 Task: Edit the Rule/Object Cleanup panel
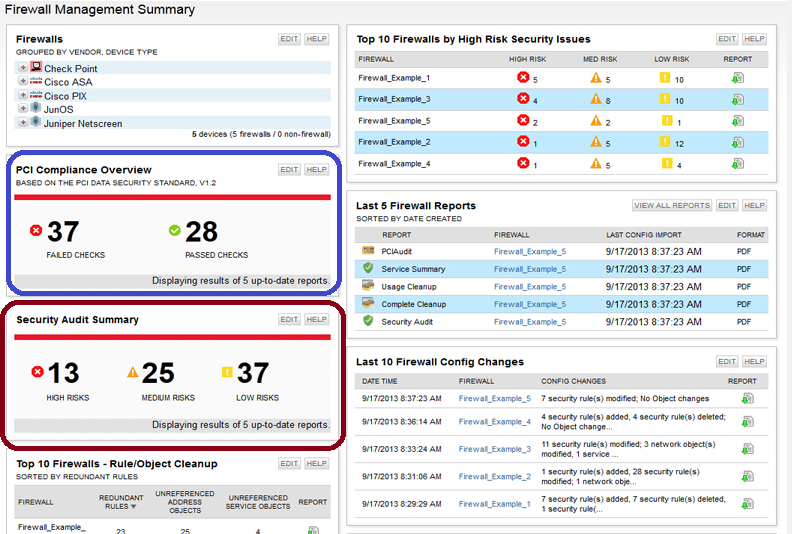pos(289,464)
